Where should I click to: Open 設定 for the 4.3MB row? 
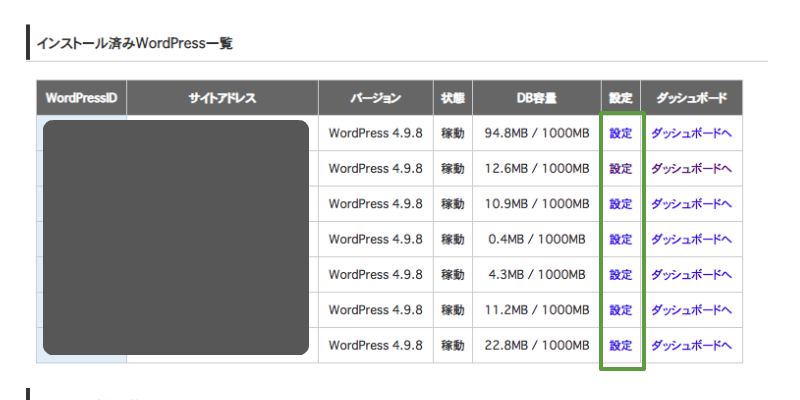[x=621, y=274]
